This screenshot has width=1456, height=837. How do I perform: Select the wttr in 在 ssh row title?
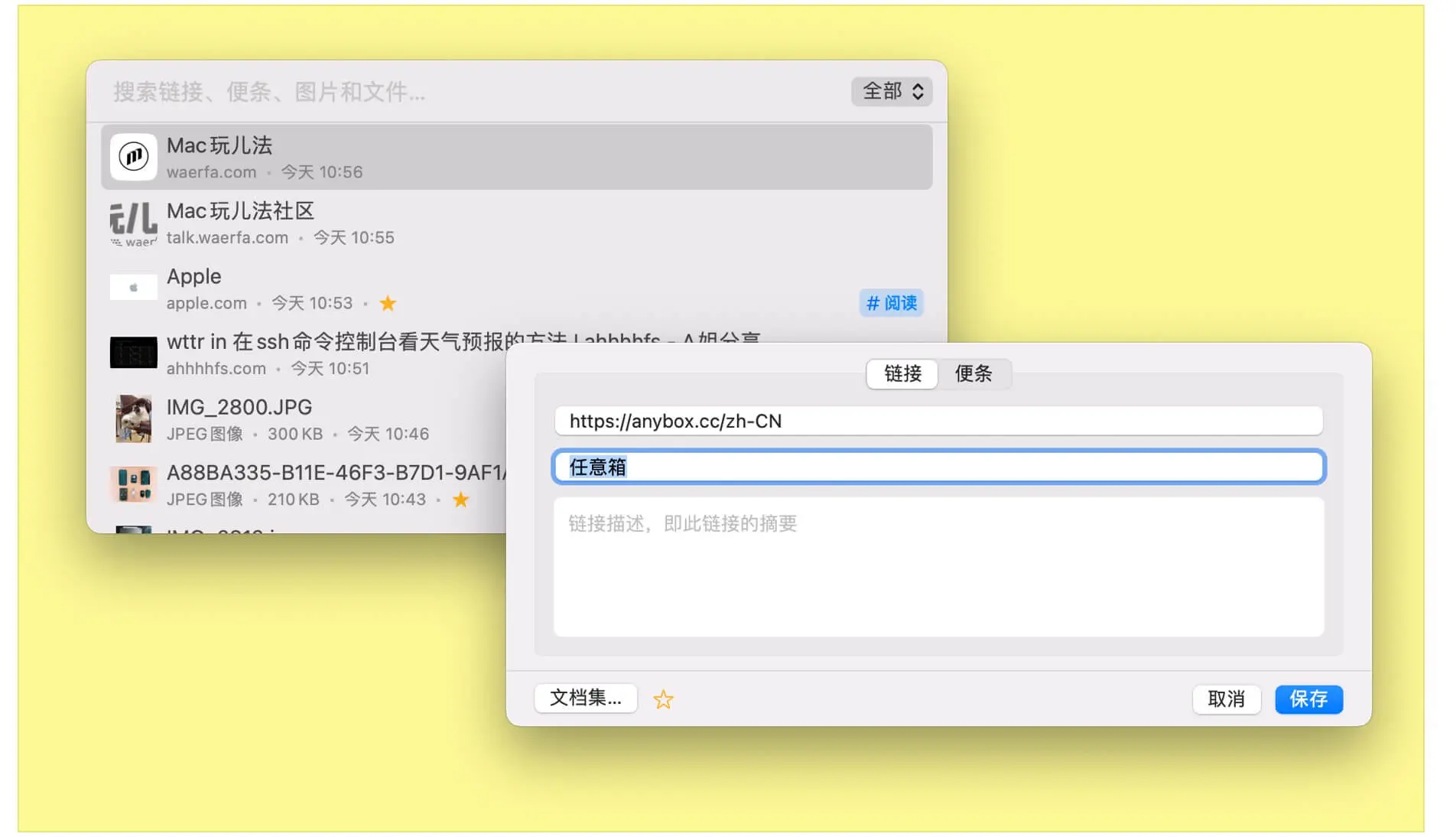(x=463, y=340)
